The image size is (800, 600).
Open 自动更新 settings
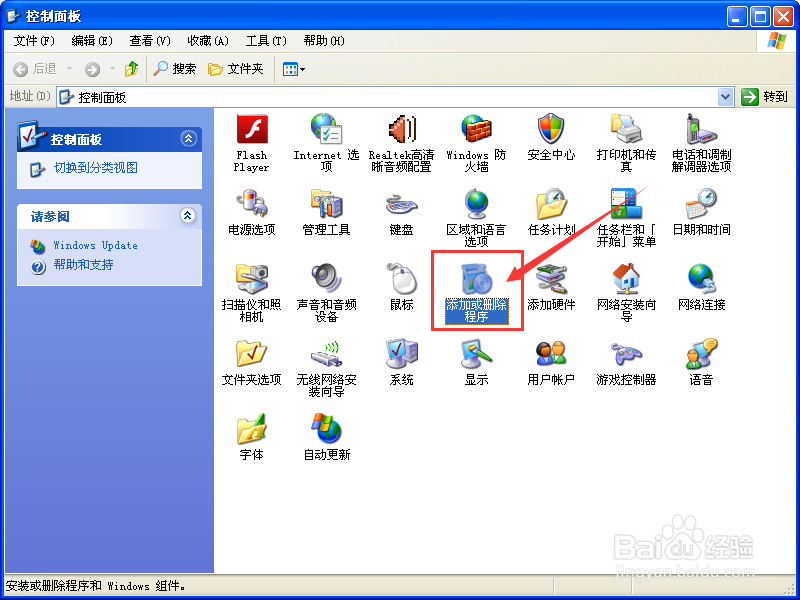(x=326, y=430)
